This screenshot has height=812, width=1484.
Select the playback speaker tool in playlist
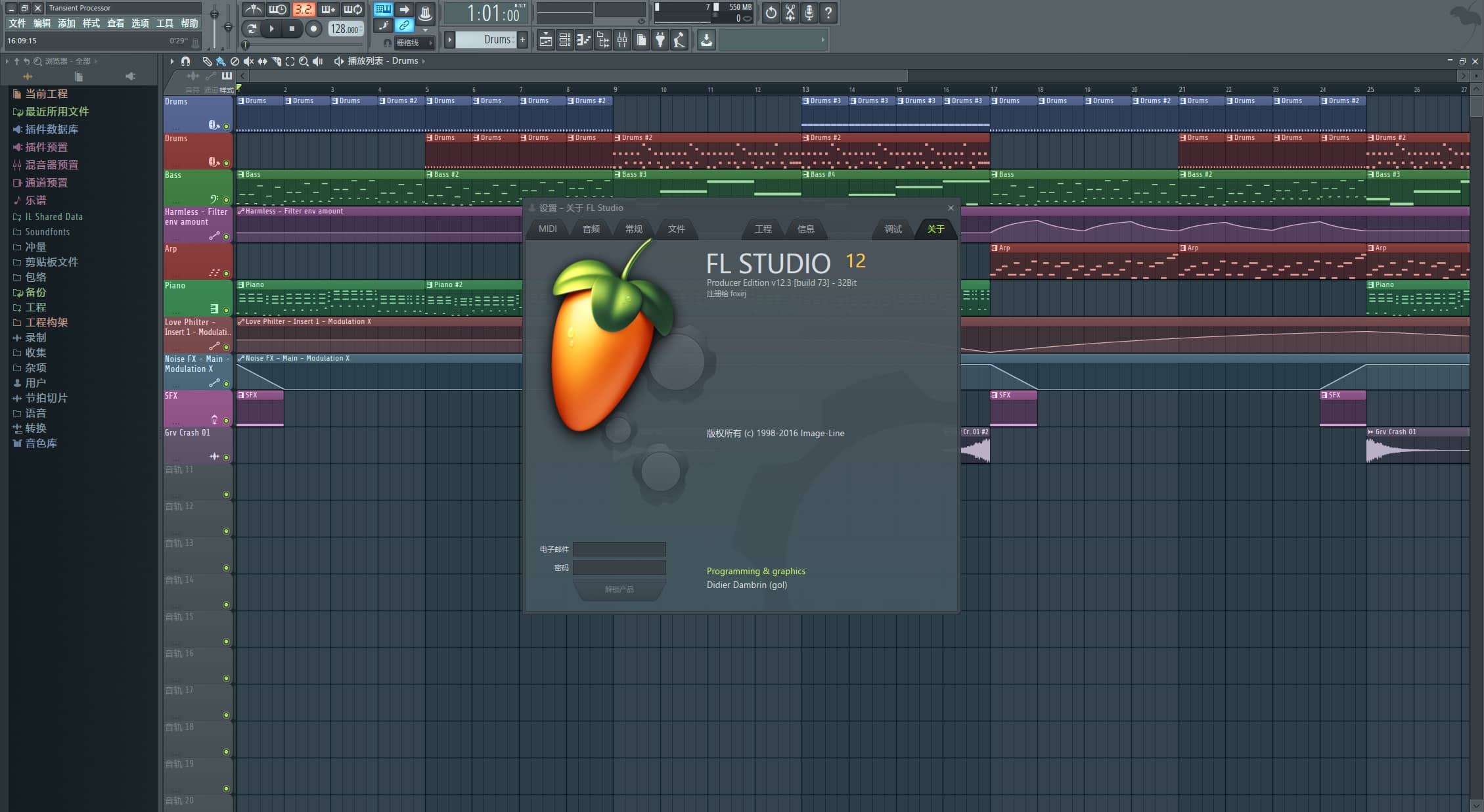318,61
